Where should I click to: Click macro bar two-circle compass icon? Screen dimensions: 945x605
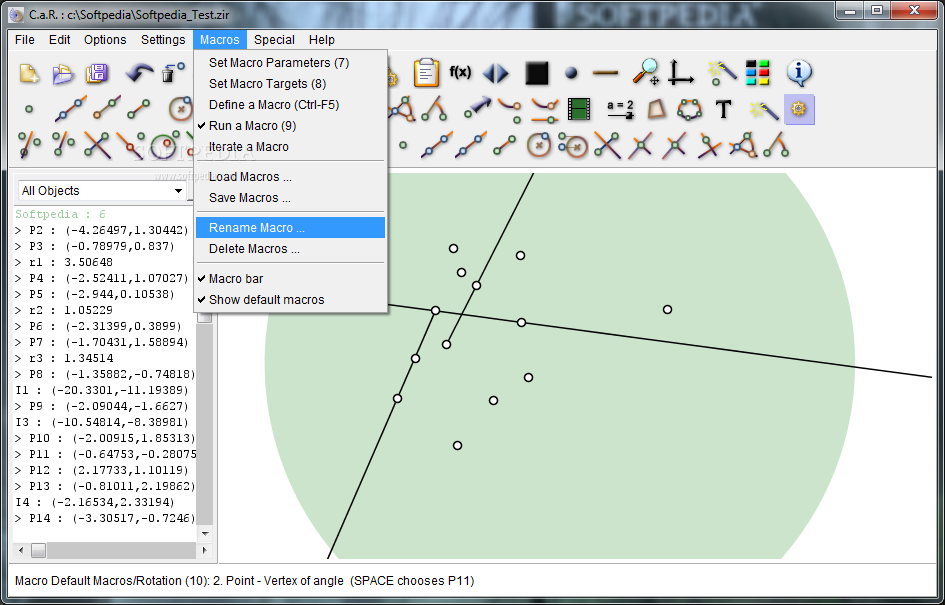tap(573, 145)
